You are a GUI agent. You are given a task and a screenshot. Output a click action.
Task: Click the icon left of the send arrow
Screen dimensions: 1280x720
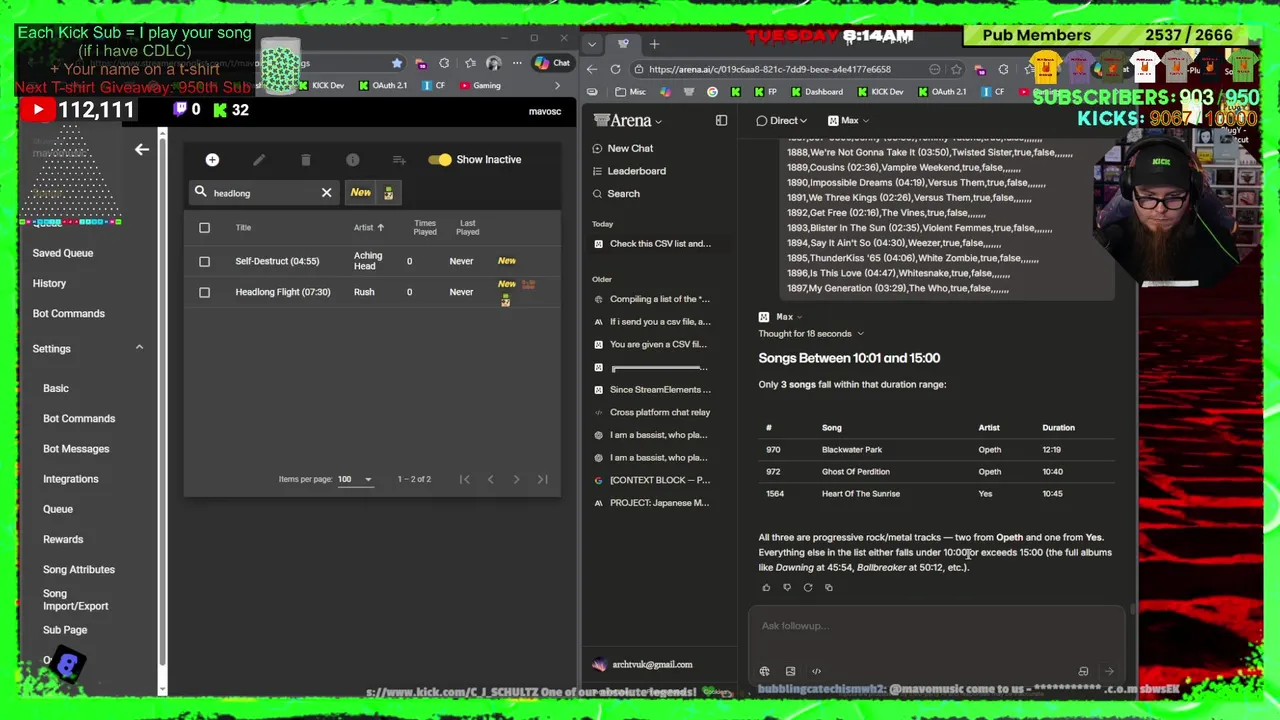[1083, 671]
